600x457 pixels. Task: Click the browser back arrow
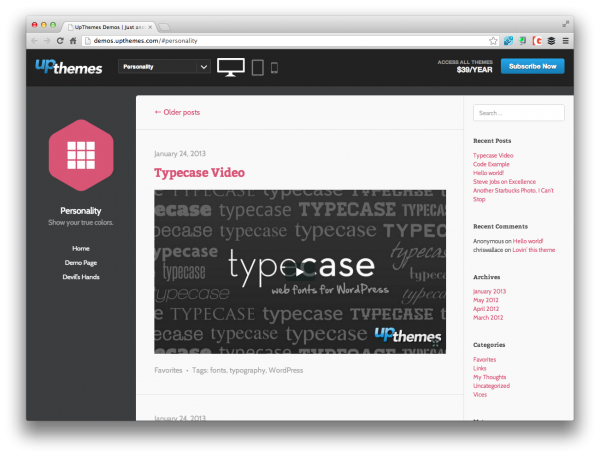34,41
